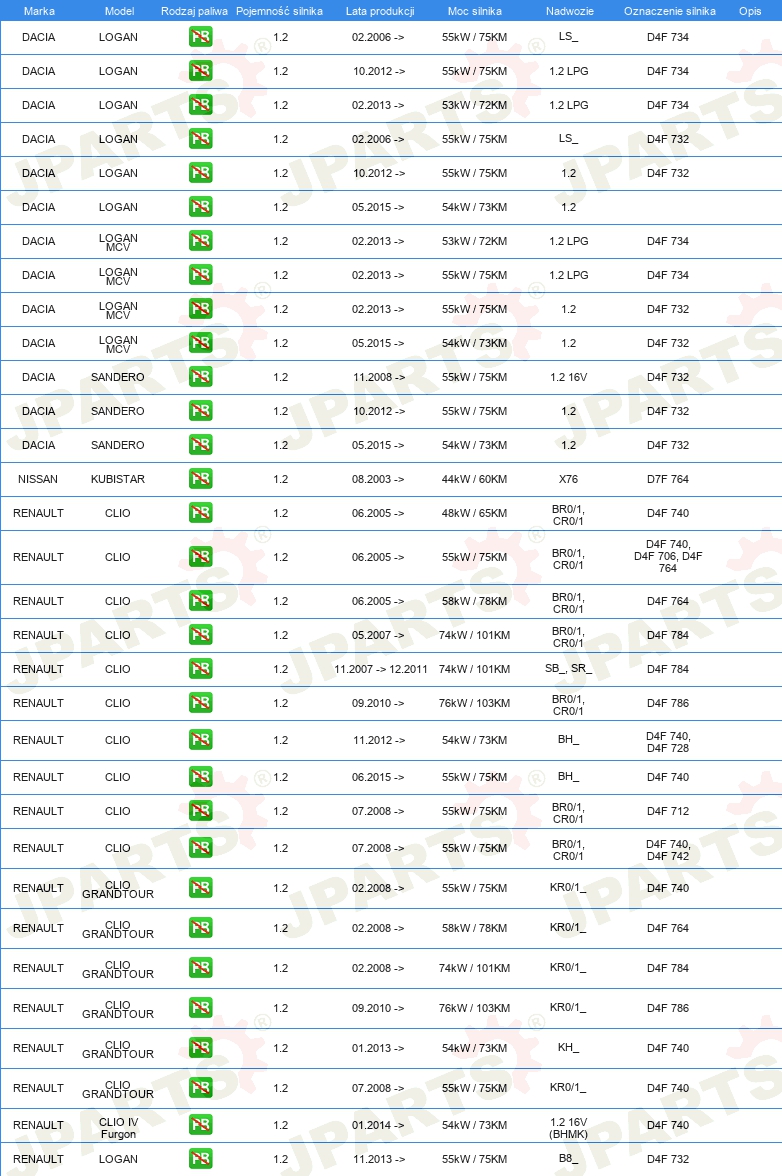The image size is (782, 1176).
Task: Click the Oznaczenie silnika column header
Action: 670,10
